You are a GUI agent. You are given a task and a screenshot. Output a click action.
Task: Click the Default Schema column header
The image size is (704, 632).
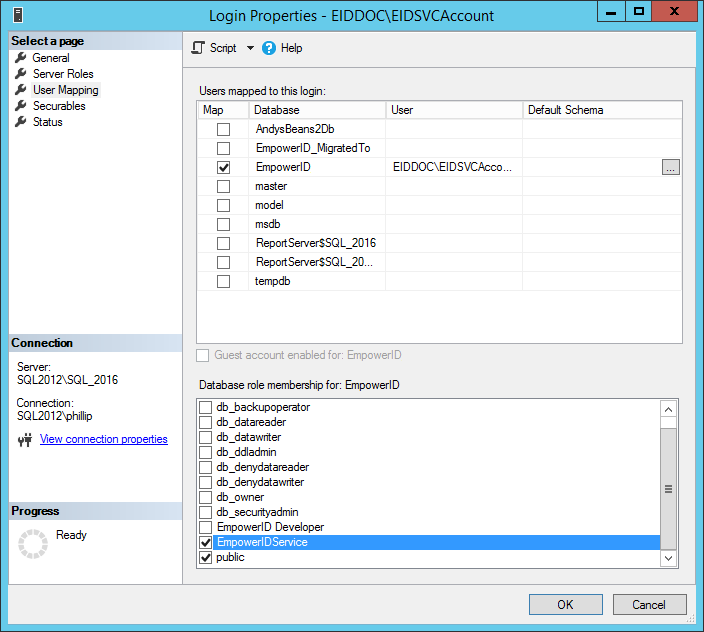point(603,110)
